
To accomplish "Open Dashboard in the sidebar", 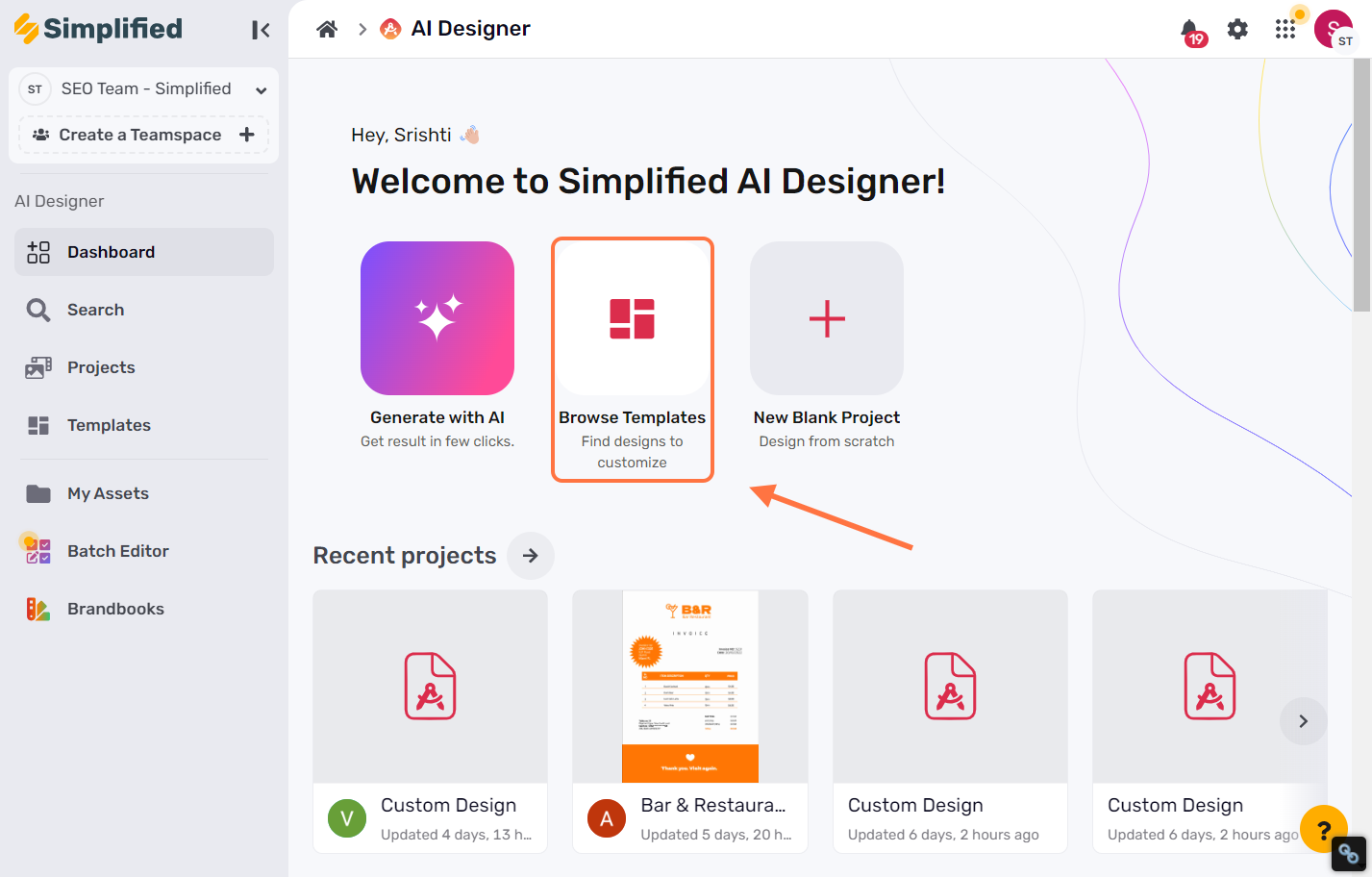I will (144, 252).
